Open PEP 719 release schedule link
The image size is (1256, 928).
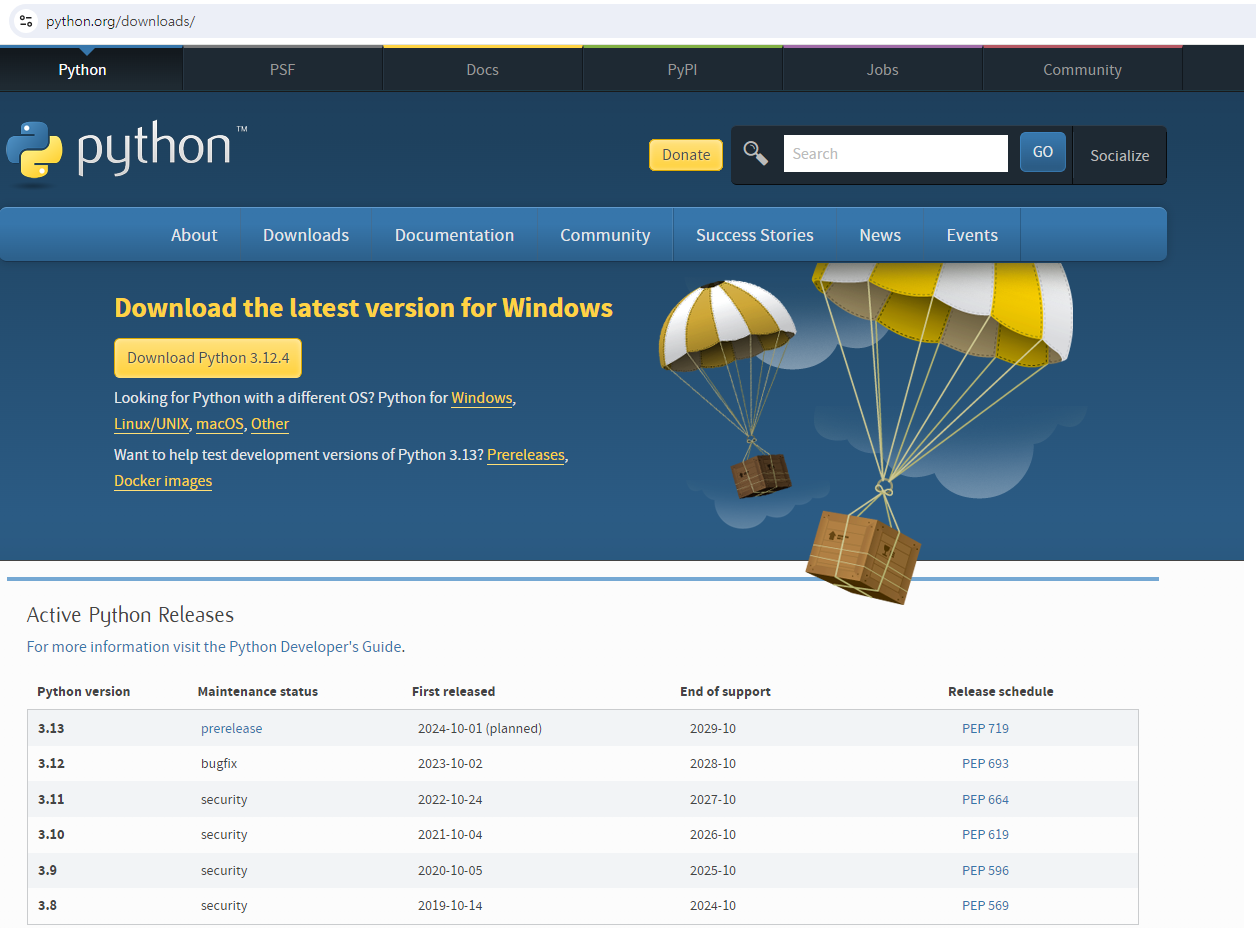pyautogui.click(x=985, y=729)
